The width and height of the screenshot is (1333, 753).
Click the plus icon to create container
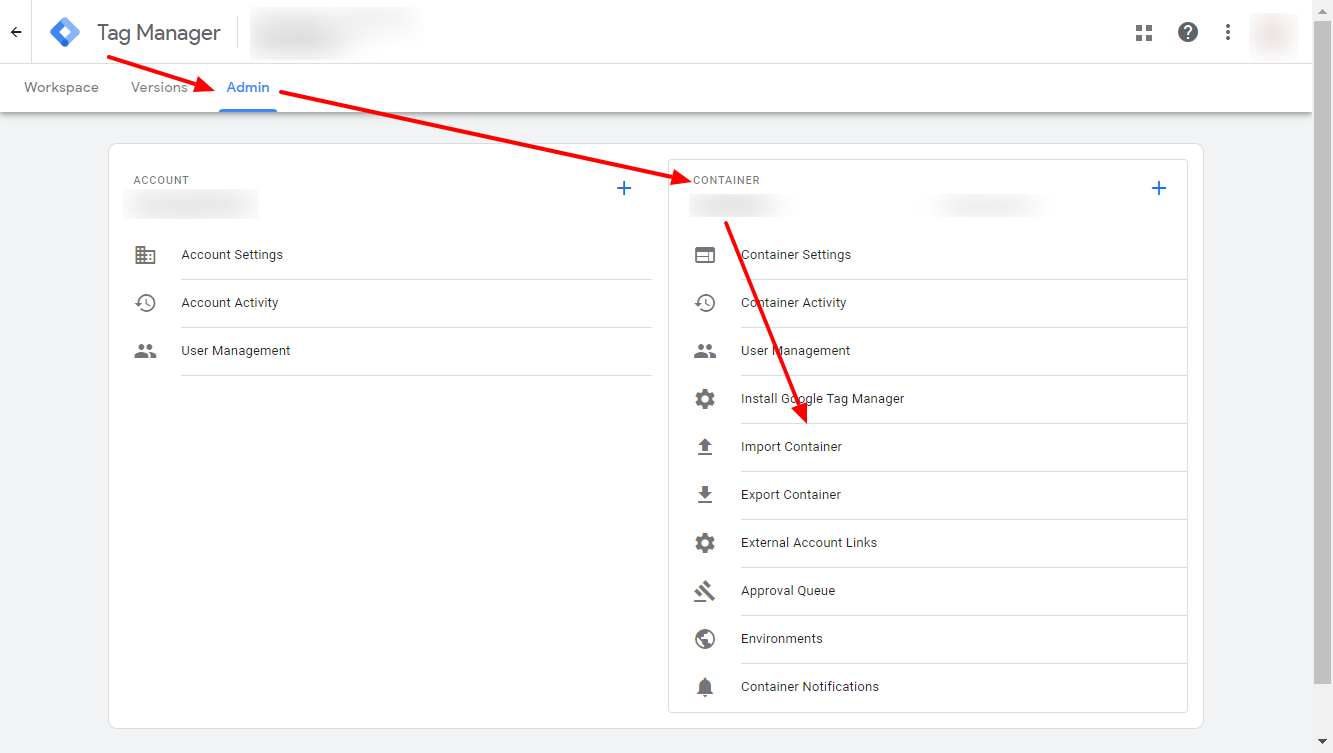[x=1158, y=188]
